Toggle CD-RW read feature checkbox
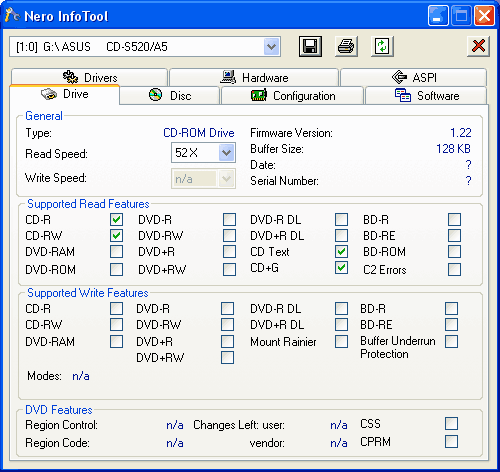500x472 pixels. point(116,236)
